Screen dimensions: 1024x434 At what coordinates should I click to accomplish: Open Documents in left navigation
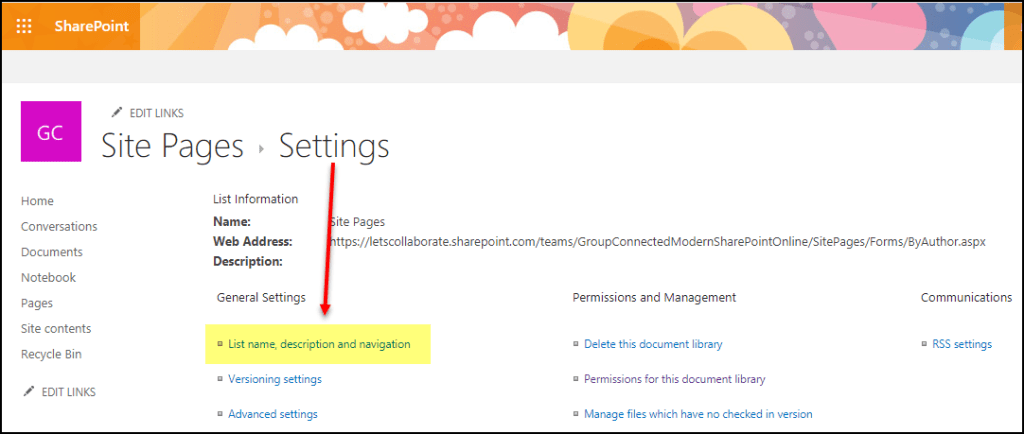(x=52, y=252)
